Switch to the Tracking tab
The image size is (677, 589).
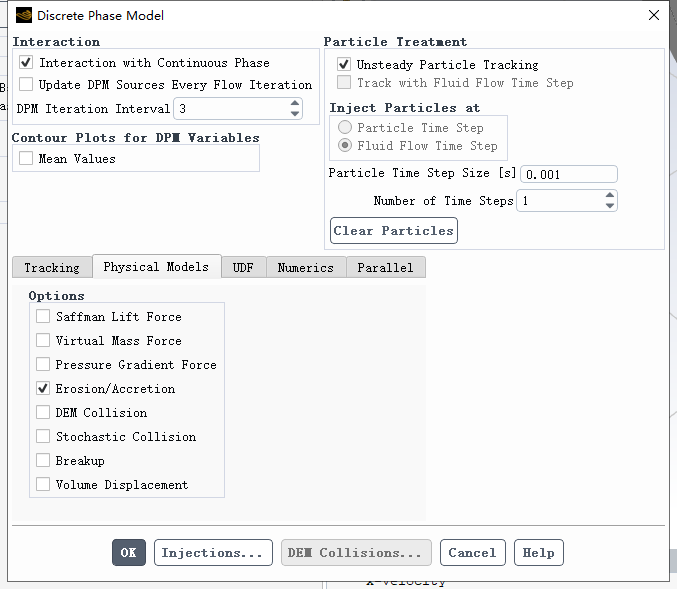(x=52, y=267)
